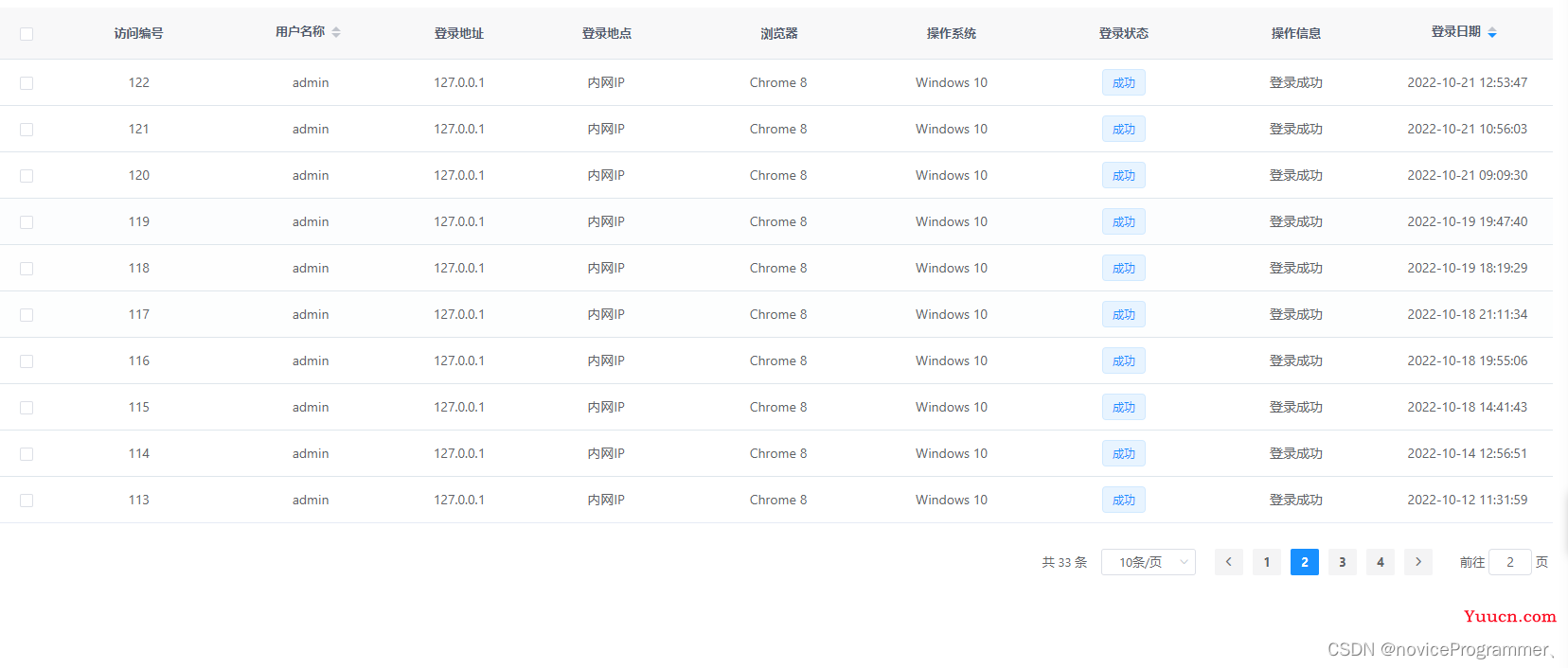Check the row 122 checkbox
The image size is (1568, 668).
tap(27, 83)
